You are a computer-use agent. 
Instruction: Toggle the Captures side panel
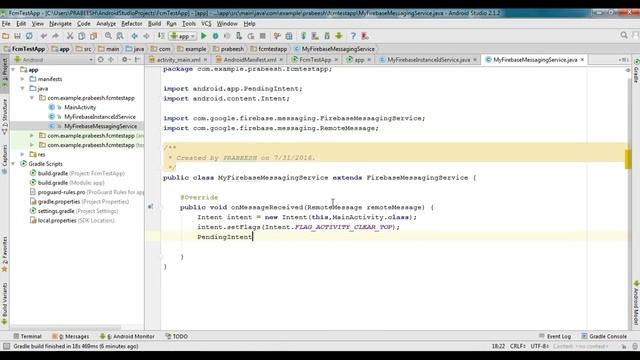coord(4,160)
